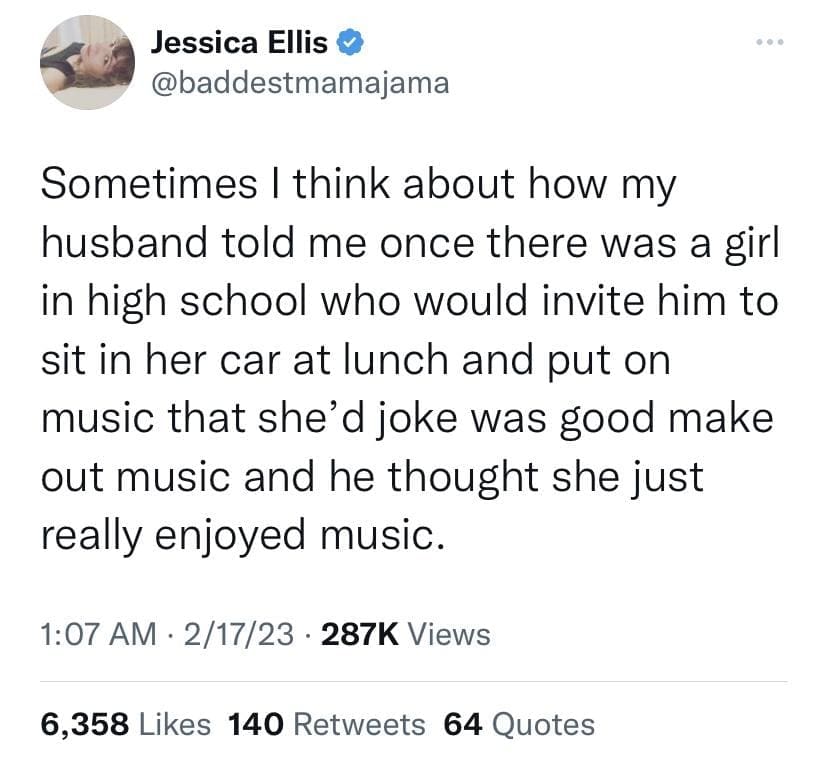
Task: View the 140 Retweets list
Action: tap(327, 724)
